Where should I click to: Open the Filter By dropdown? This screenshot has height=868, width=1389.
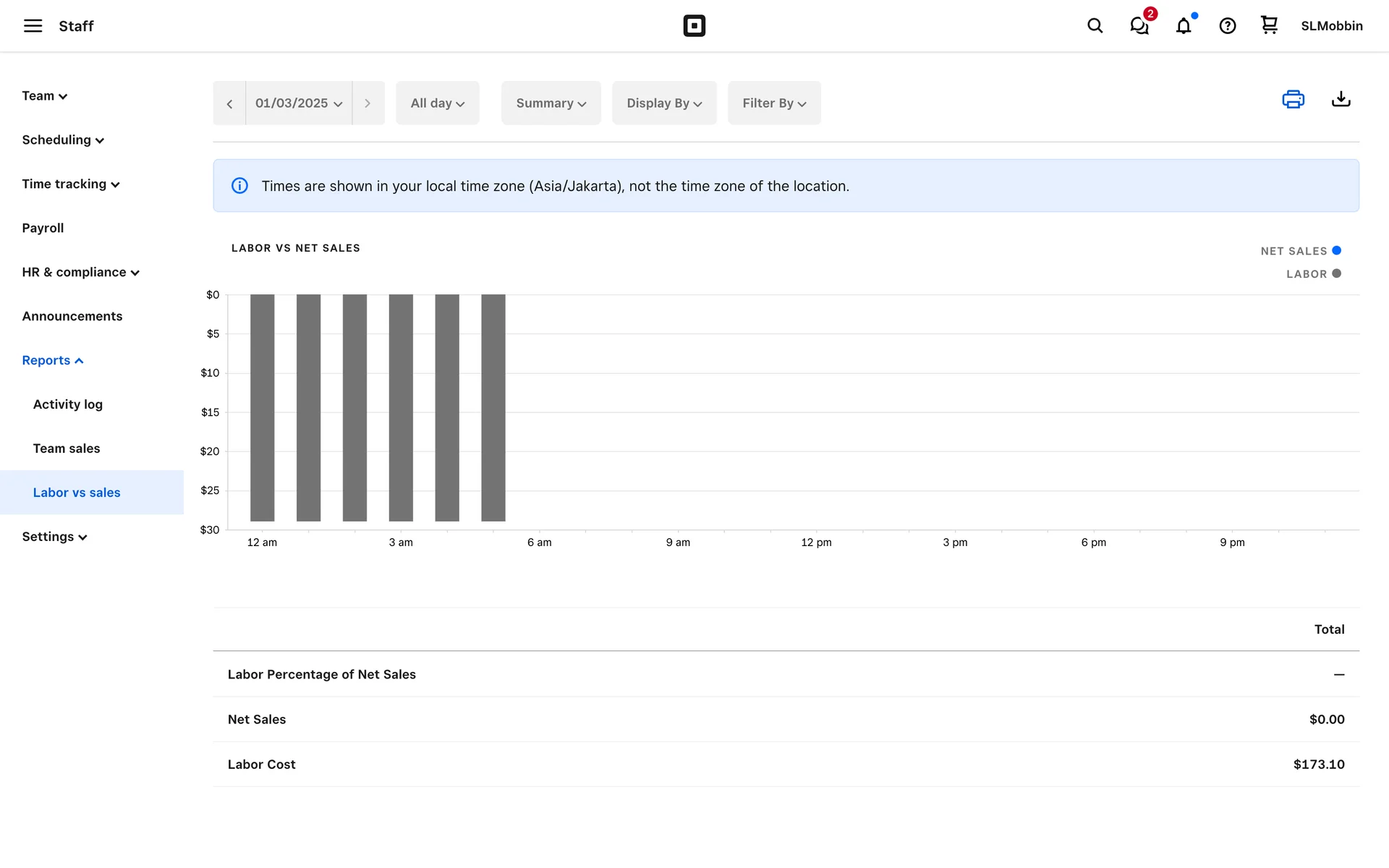[773, 103]
